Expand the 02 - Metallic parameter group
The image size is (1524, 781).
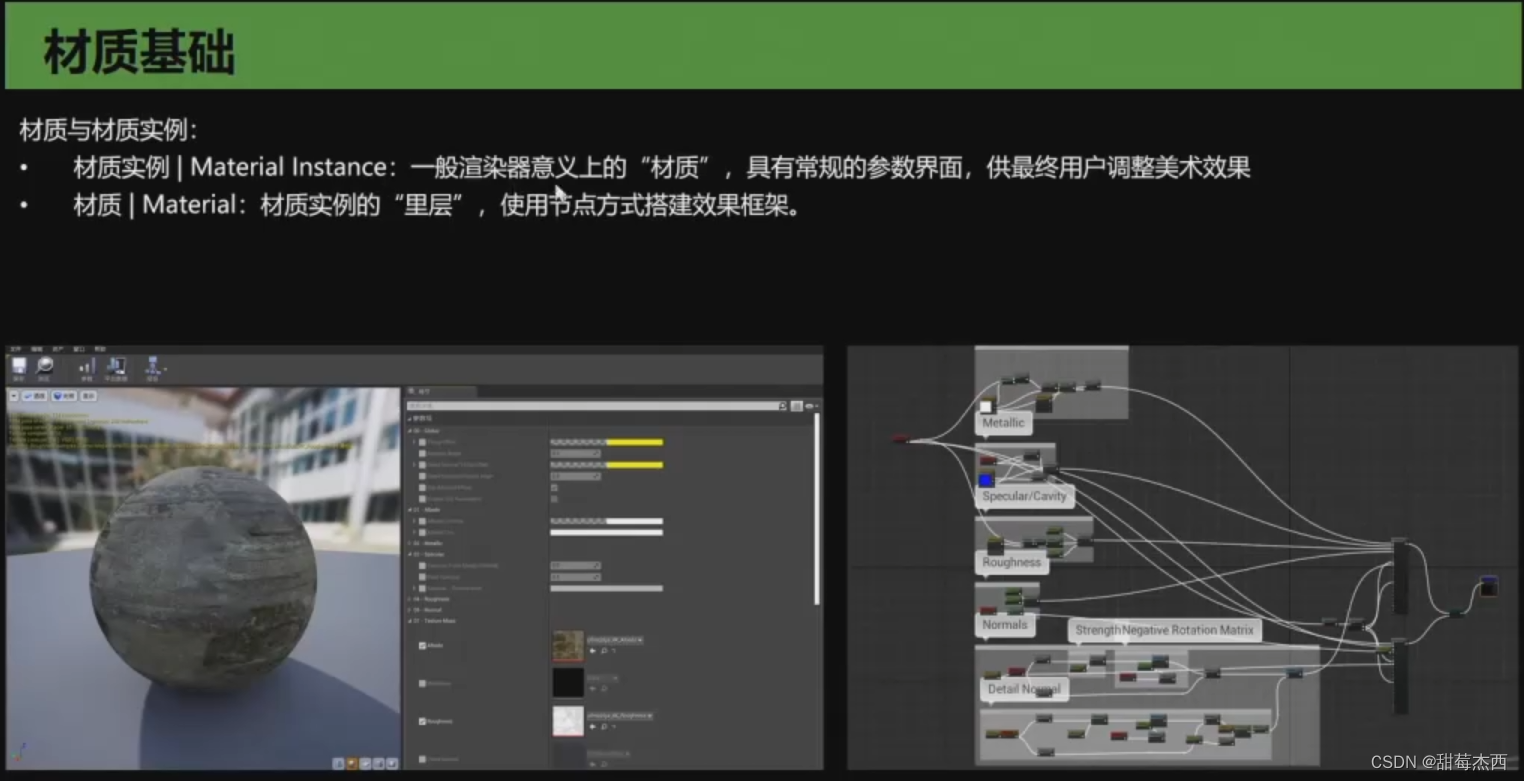[409, 543]
